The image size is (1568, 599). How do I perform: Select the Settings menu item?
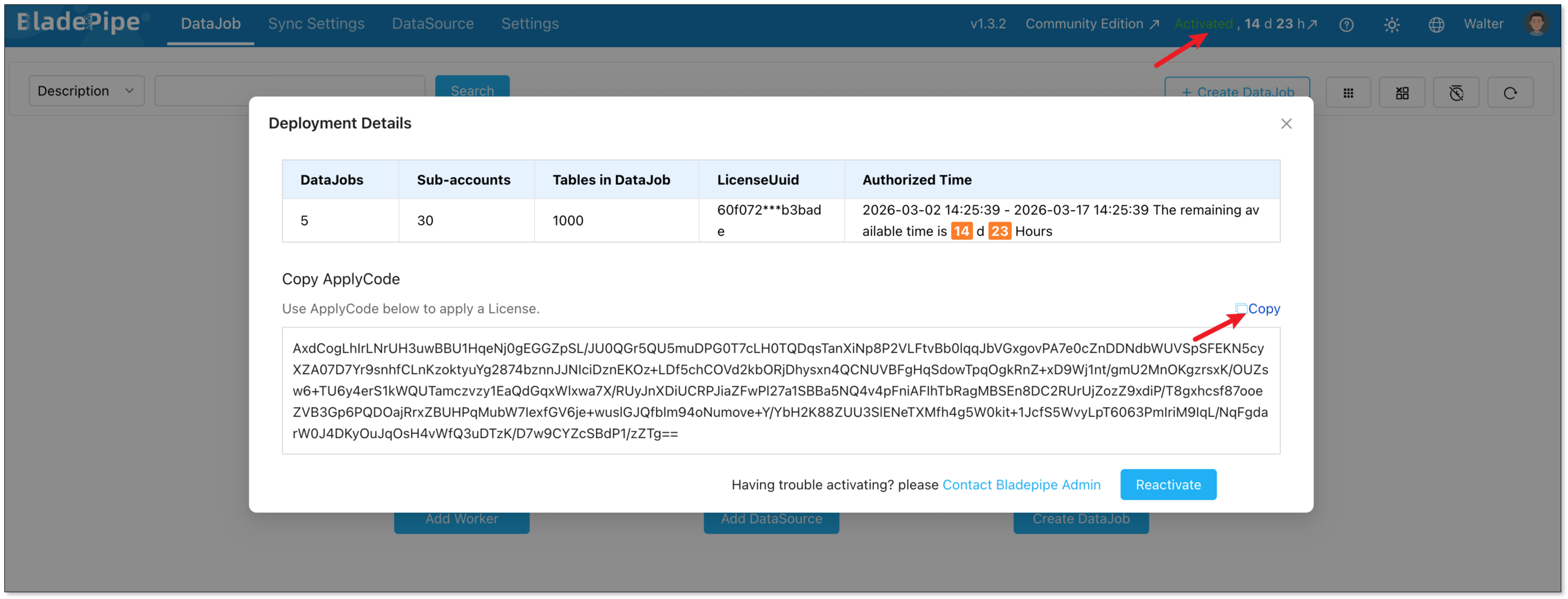(529, 24)
